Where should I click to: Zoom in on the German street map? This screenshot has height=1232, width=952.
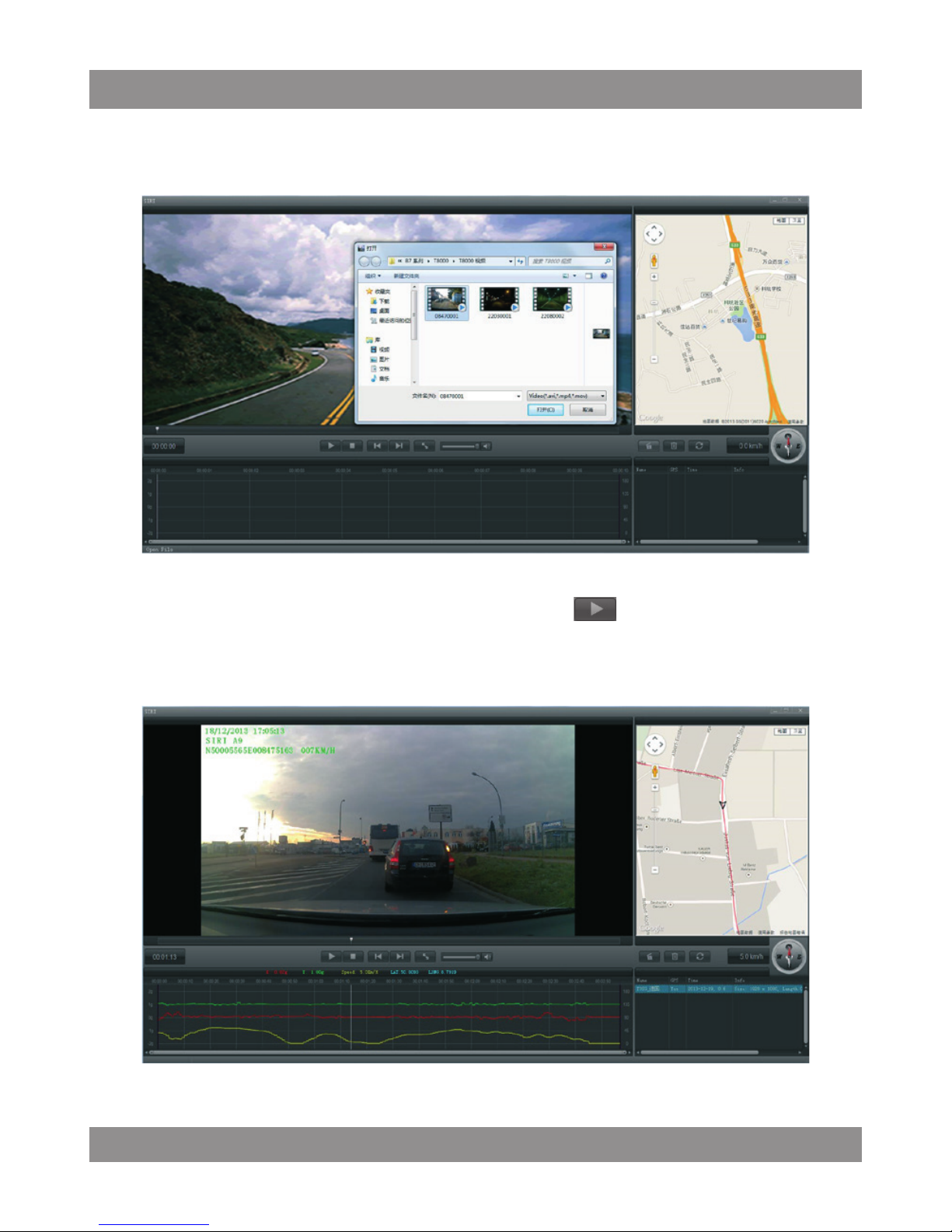655,787
